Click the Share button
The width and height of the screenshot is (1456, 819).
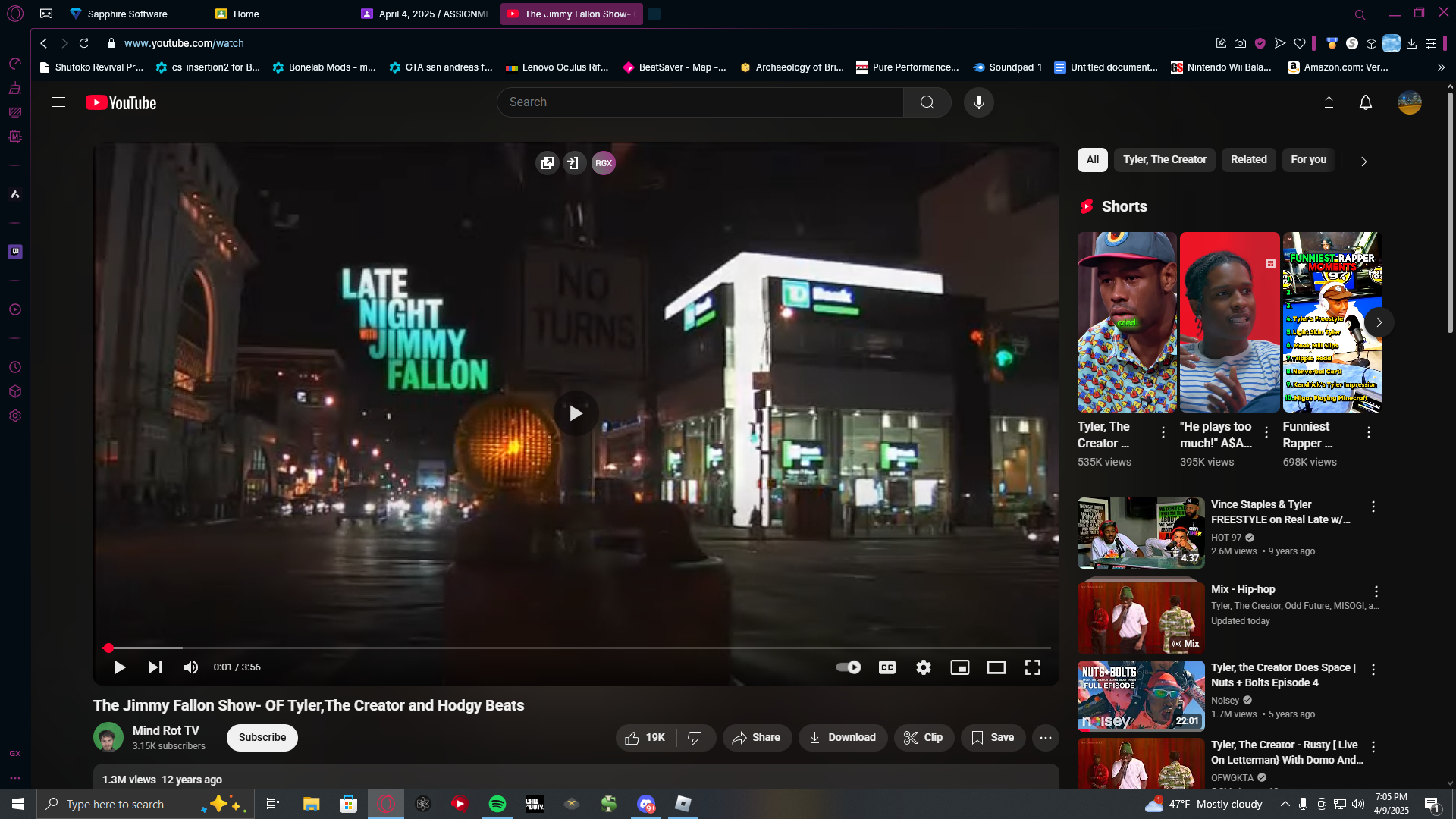coord(757,737)
